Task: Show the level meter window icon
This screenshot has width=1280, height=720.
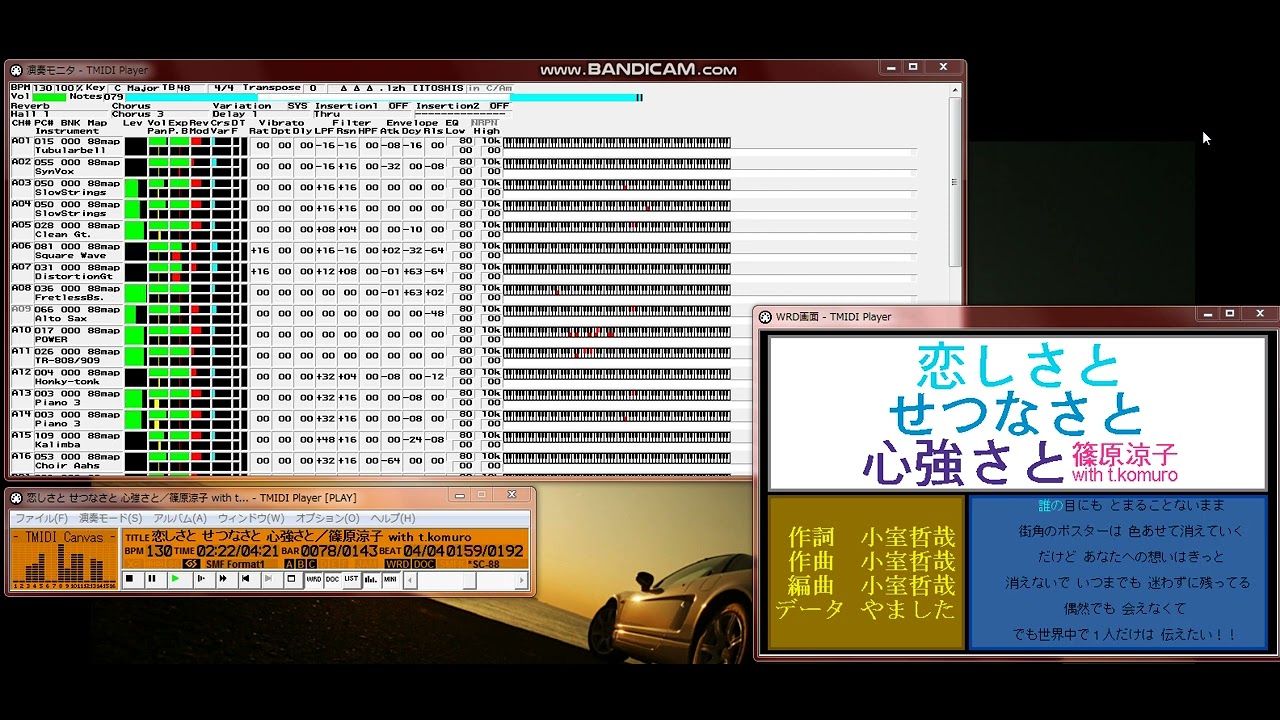Action: 371,579
